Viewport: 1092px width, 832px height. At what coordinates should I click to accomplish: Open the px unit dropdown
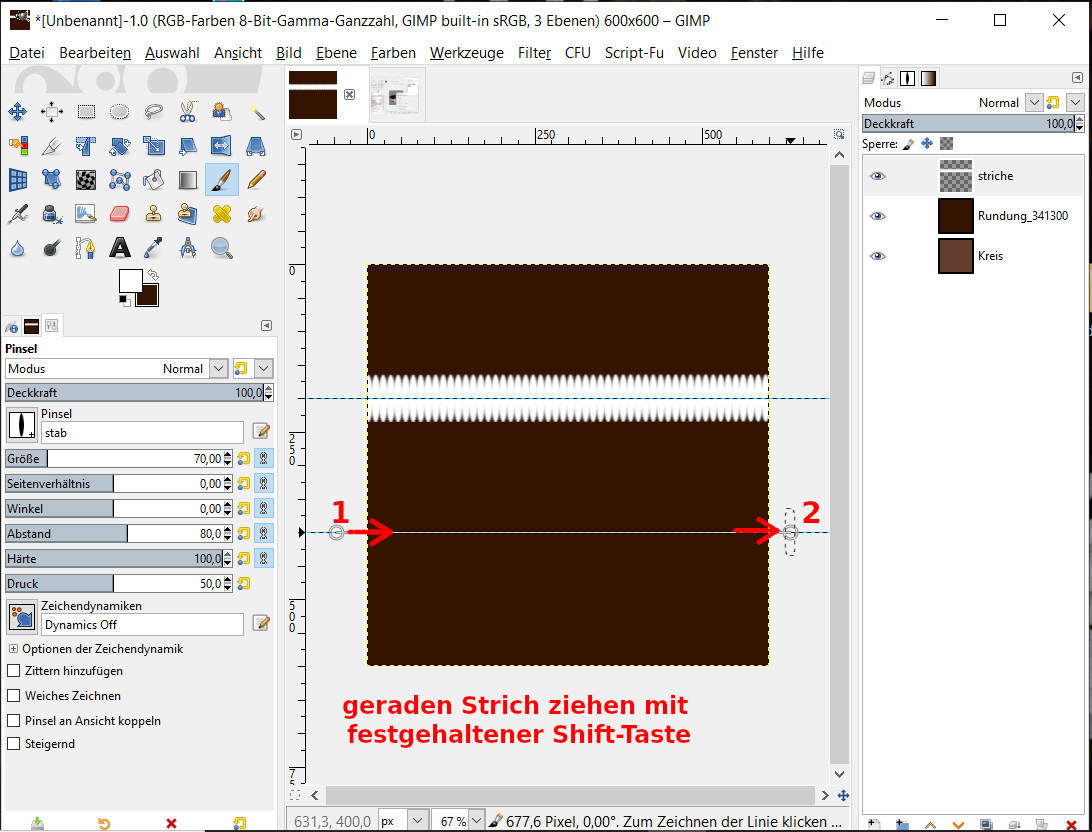click(x=417, y=821)
